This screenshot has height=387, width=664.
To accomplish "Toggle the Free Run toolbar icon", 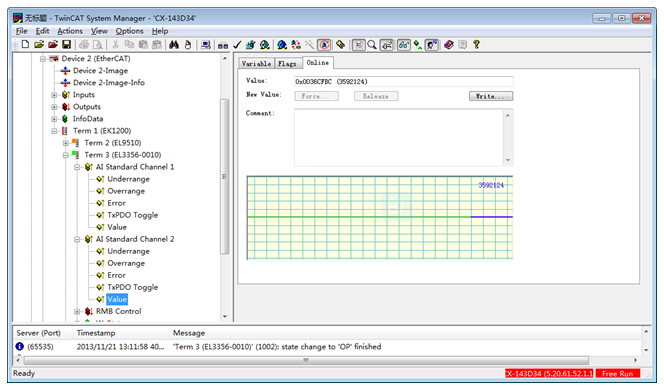I will (x=324, y=44).
